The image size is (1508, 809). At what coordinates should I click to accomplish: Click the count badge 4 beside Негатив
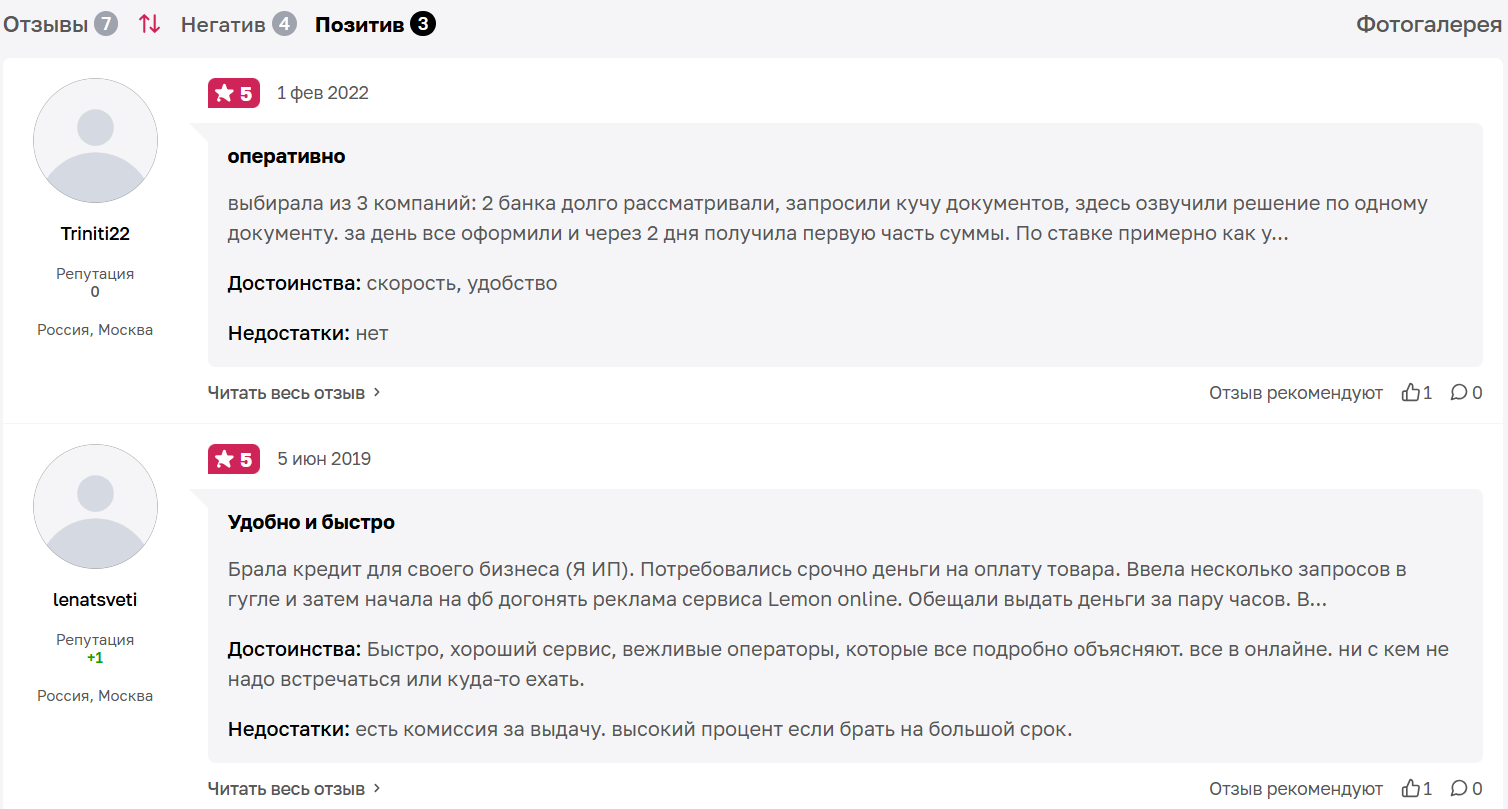[285, 24]
